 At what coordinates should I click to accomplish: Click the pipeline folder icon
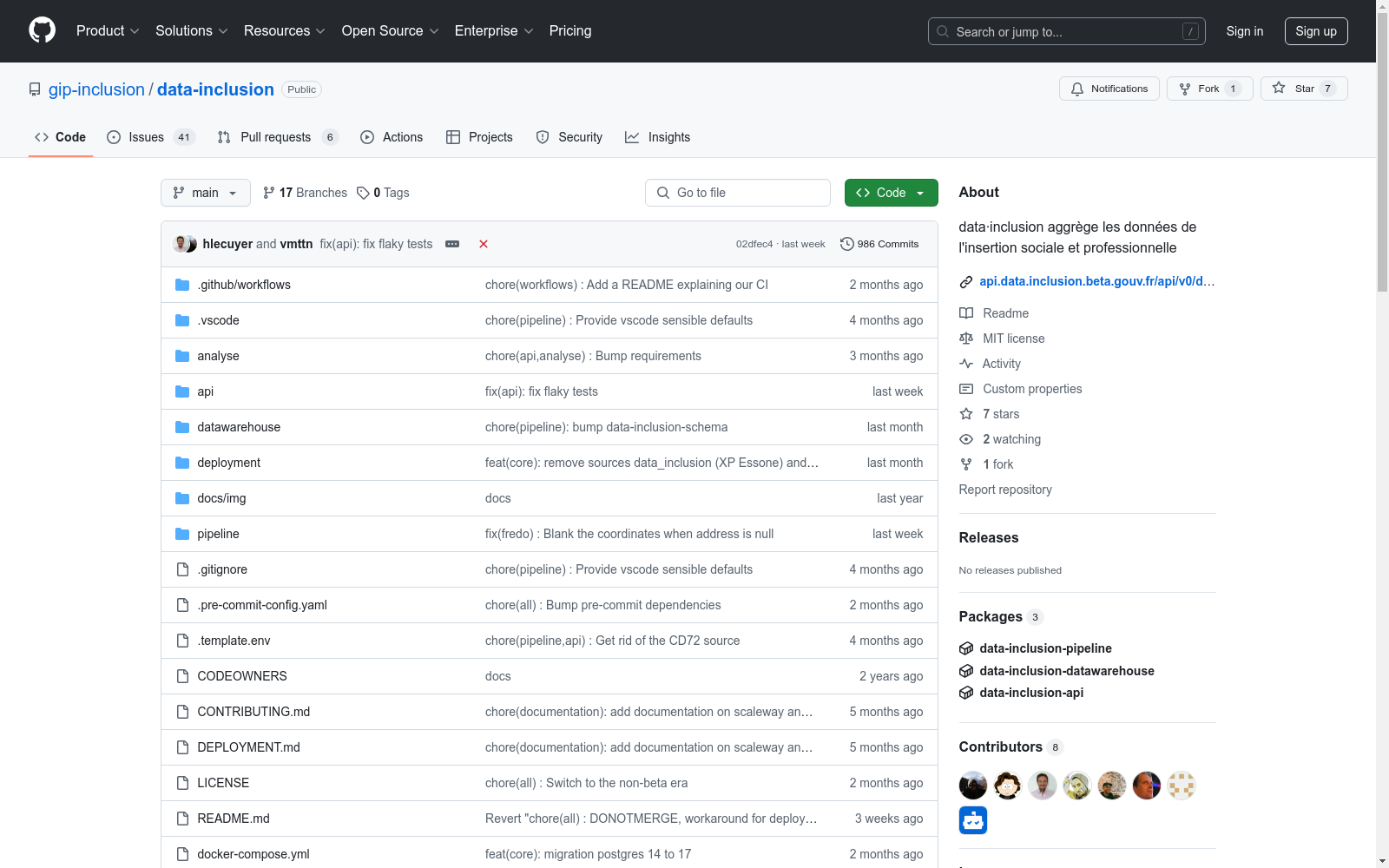click(x=182, y=534)
